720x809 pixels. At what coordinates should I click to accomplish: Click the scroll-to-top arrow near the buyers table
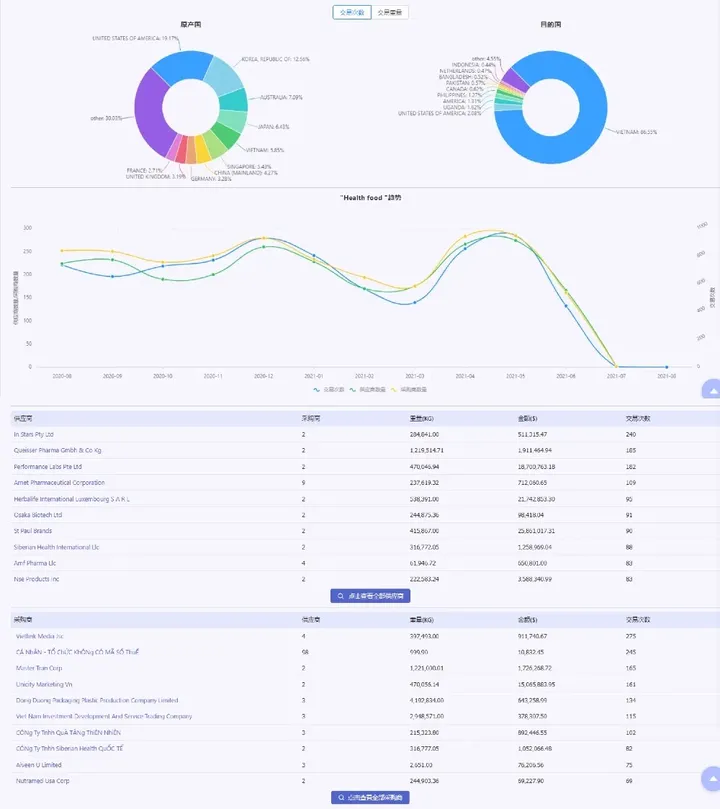(x=712, y=778)
